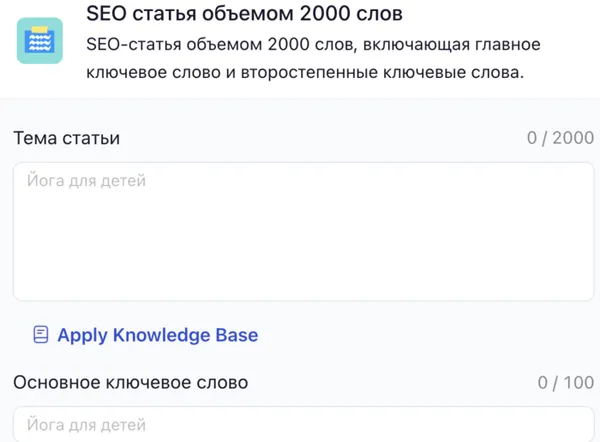Click the Тема статьи field label
Image resolution: width=600 pixels, height=442 pixels.
pyautogui.click(x=66, y=138)
